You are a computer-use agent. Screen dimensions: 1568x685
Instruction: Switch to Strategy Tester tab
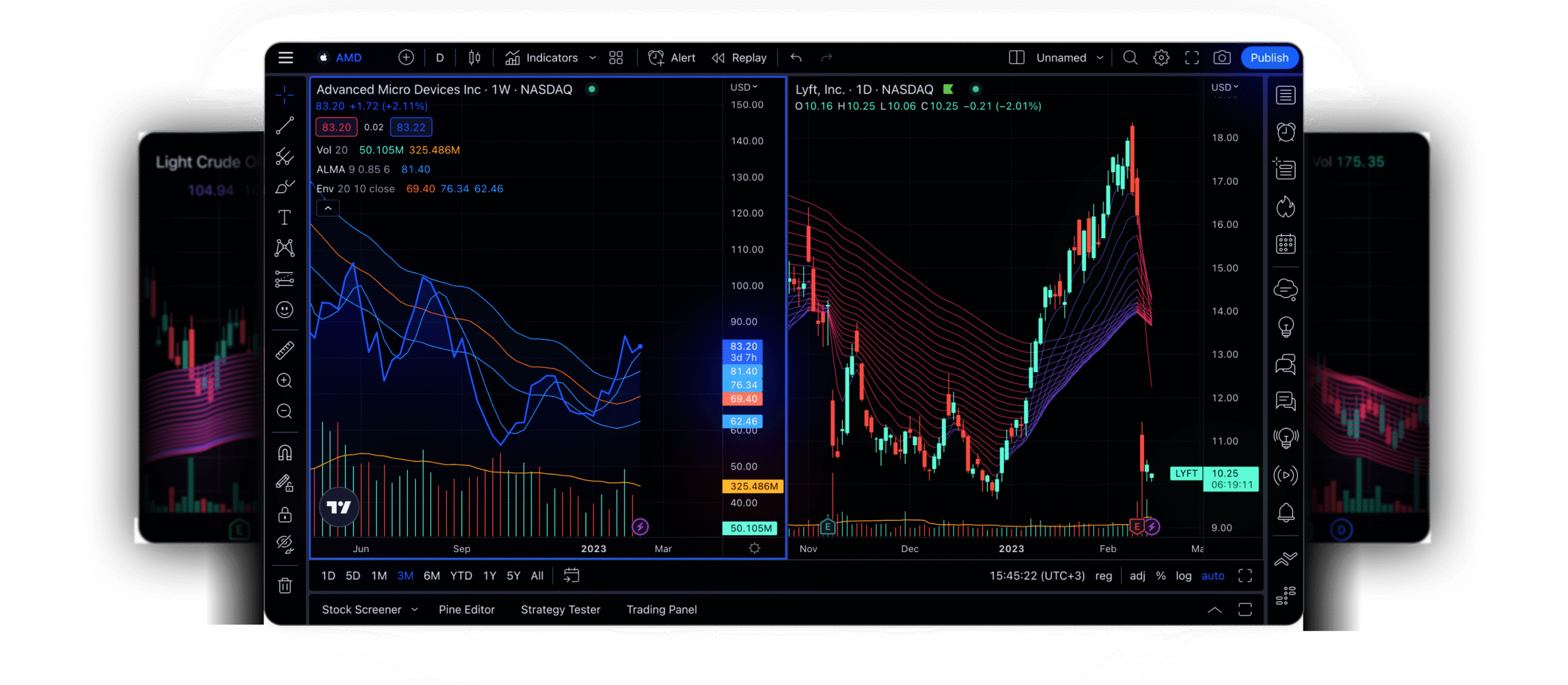click(560, 610)
